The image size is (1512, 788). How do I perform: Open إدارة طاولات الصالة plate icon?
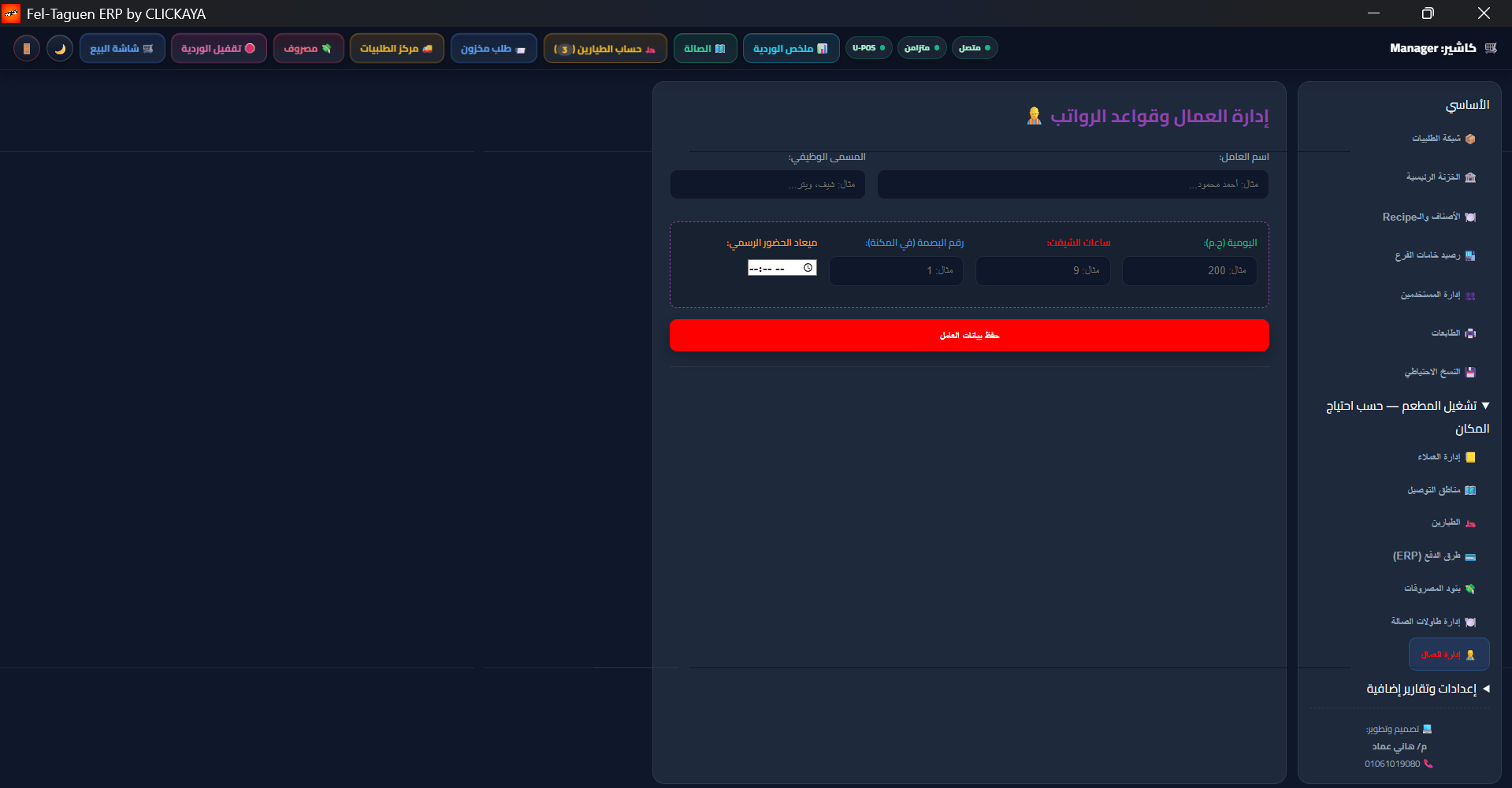click(1470, 622)
